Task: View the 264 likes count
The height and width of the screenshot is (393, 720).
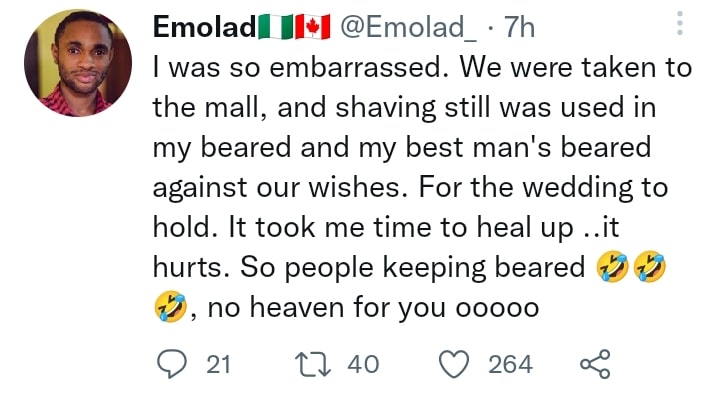Action: 510,365
